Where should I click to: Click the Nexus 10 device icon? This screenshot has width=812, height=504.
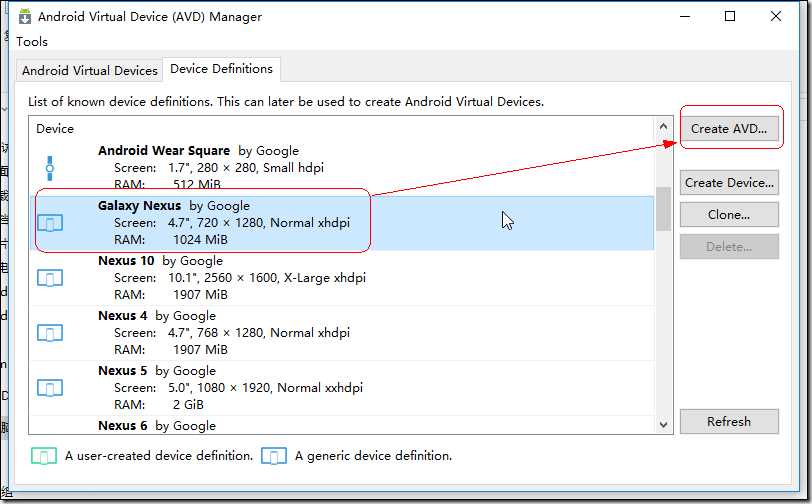tap(50, 278)
